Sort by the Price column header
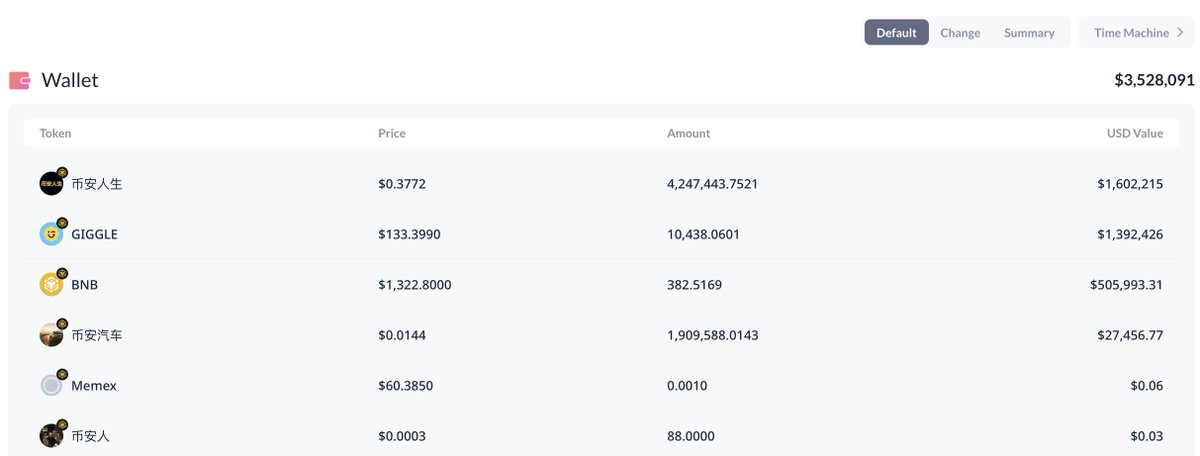The height and width of the screenshot is (456, 1200). pos(392,133)
